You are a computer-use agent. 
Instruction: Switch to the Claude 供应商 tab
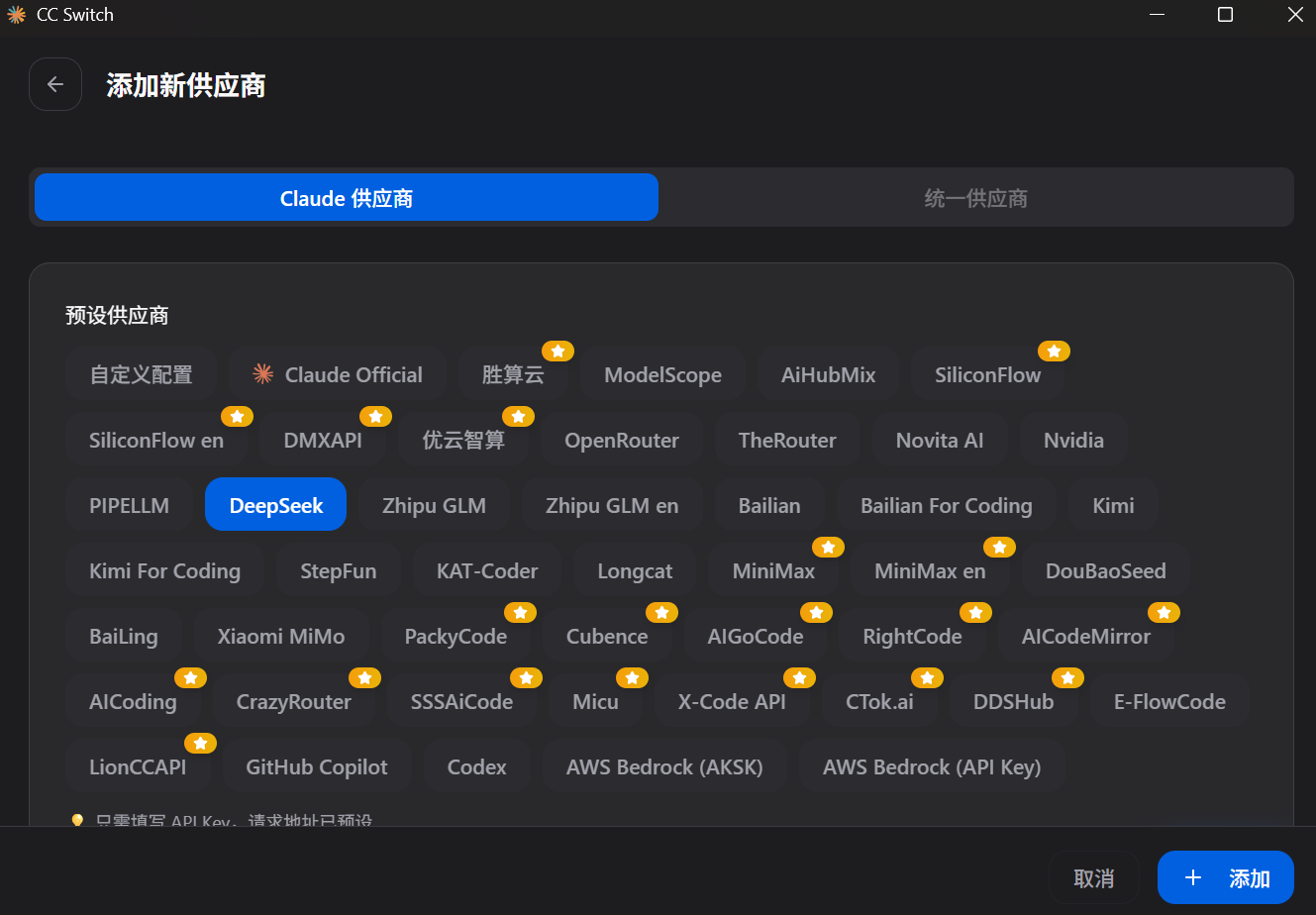pos(347,197)
